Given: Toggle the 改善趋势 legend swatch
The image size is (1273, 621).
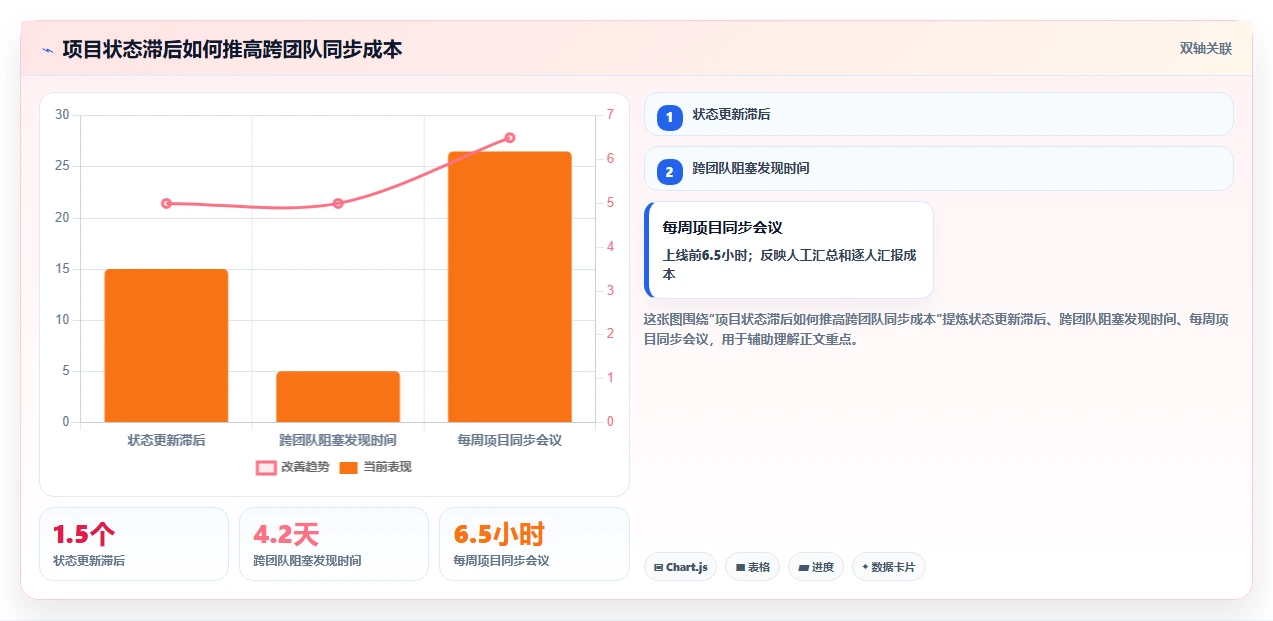Looking at the screenshot, I should point(266,467).
